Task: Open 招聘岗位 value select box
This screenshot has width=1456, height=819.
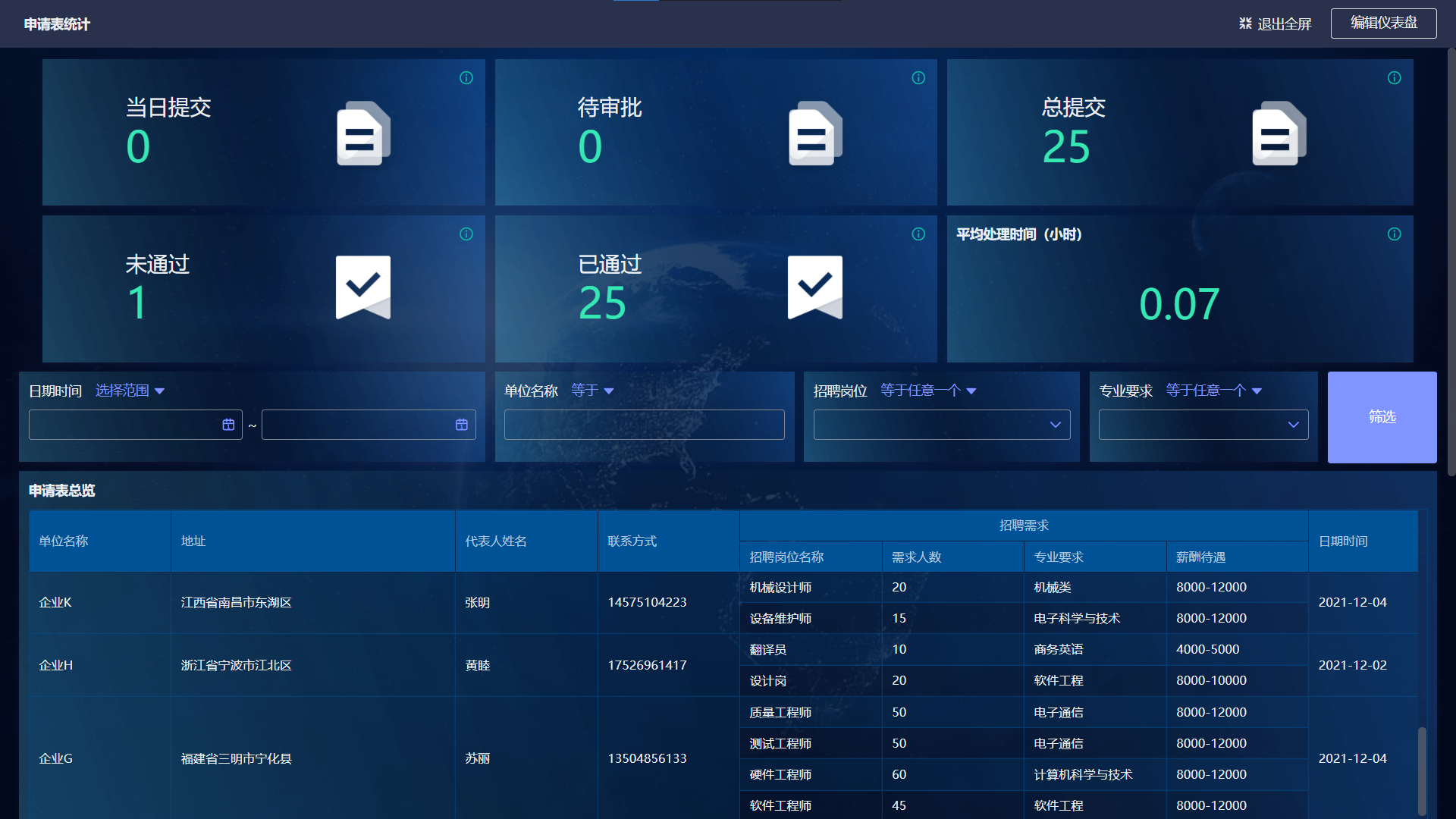Action: pos(941,425)
